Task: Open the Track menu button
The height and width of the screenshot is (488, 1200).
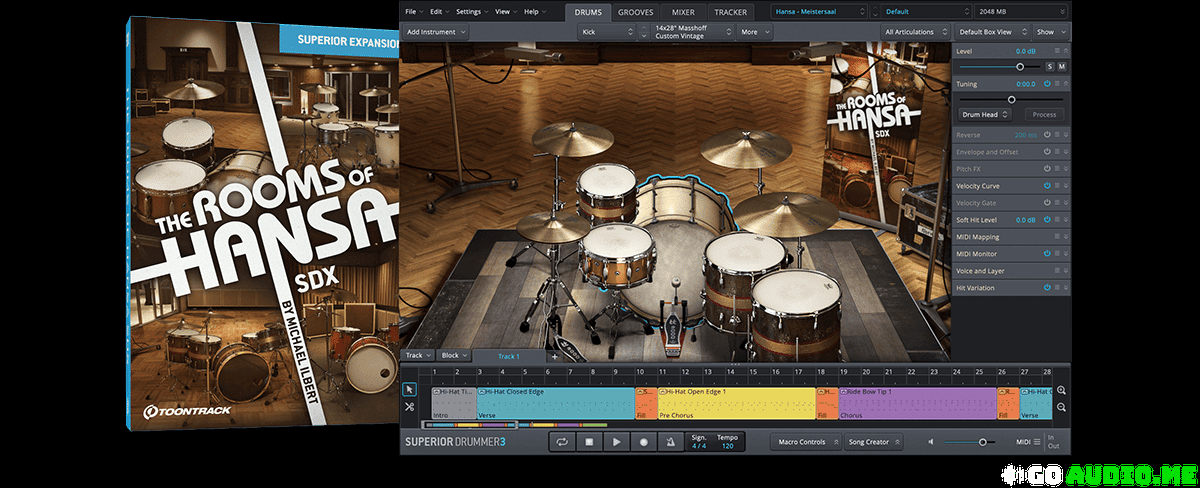Action: [418, 356]
